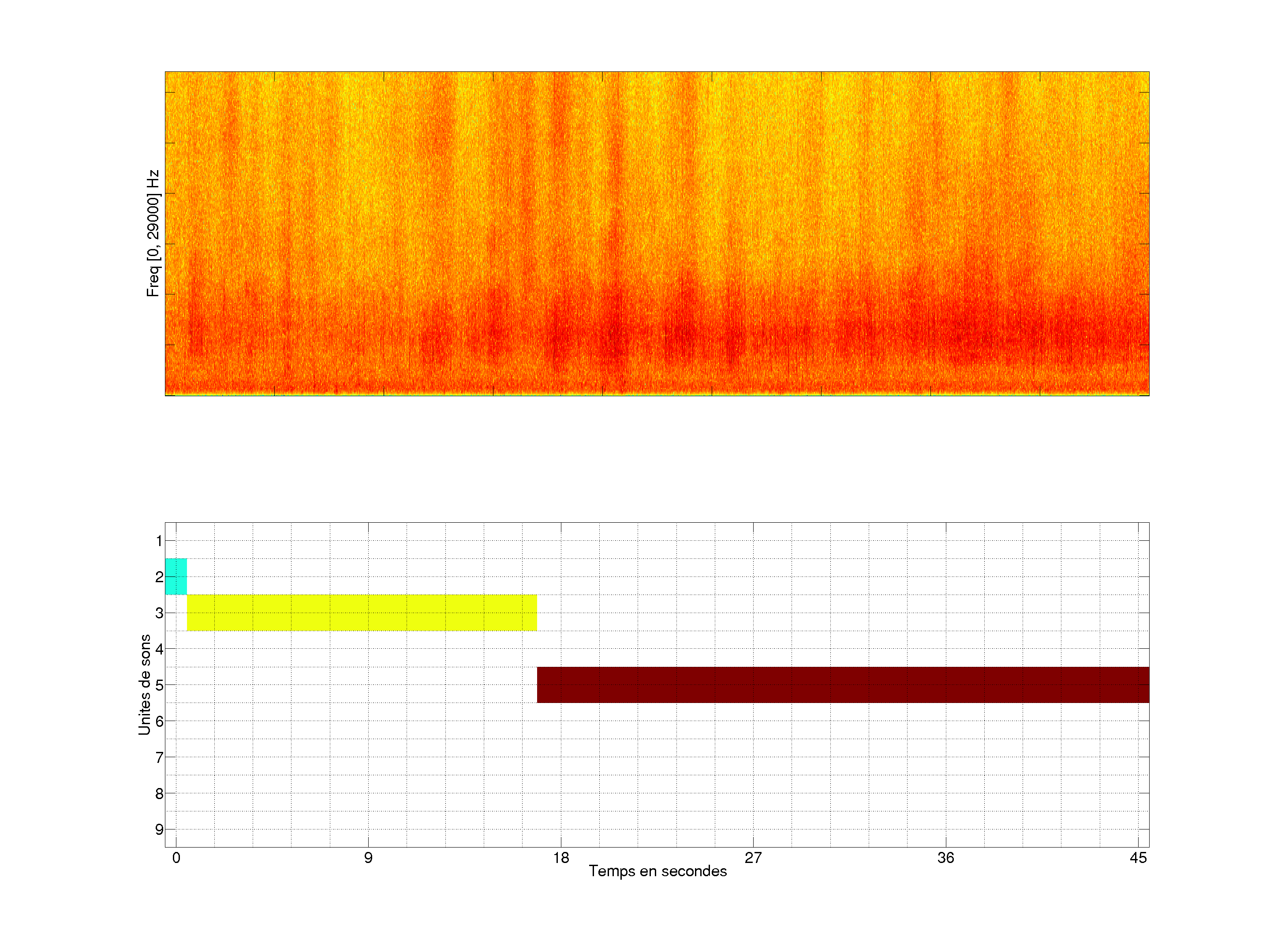Click the x-axis tick label 45
Viewport: 1270px width, 952px height.
1138,858
